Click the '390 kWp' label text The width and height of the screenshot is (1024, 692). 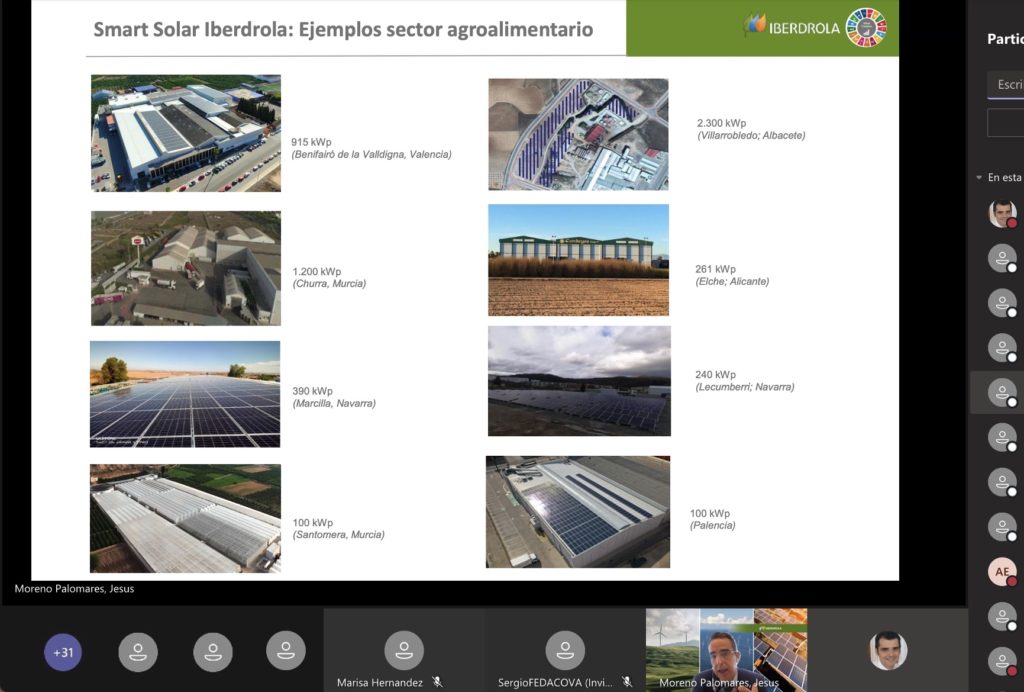click(312, 390)
